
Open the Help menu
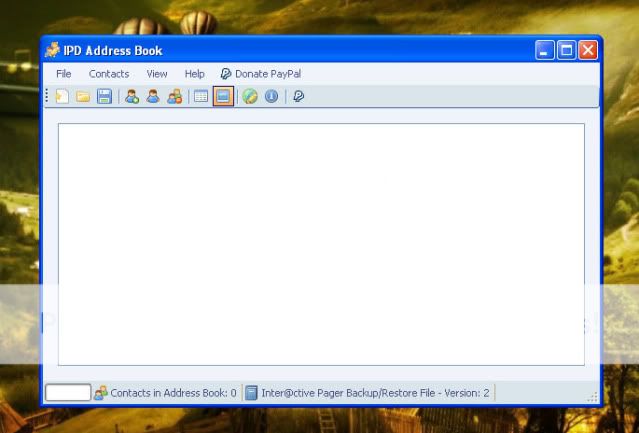(x=194, y=74)
